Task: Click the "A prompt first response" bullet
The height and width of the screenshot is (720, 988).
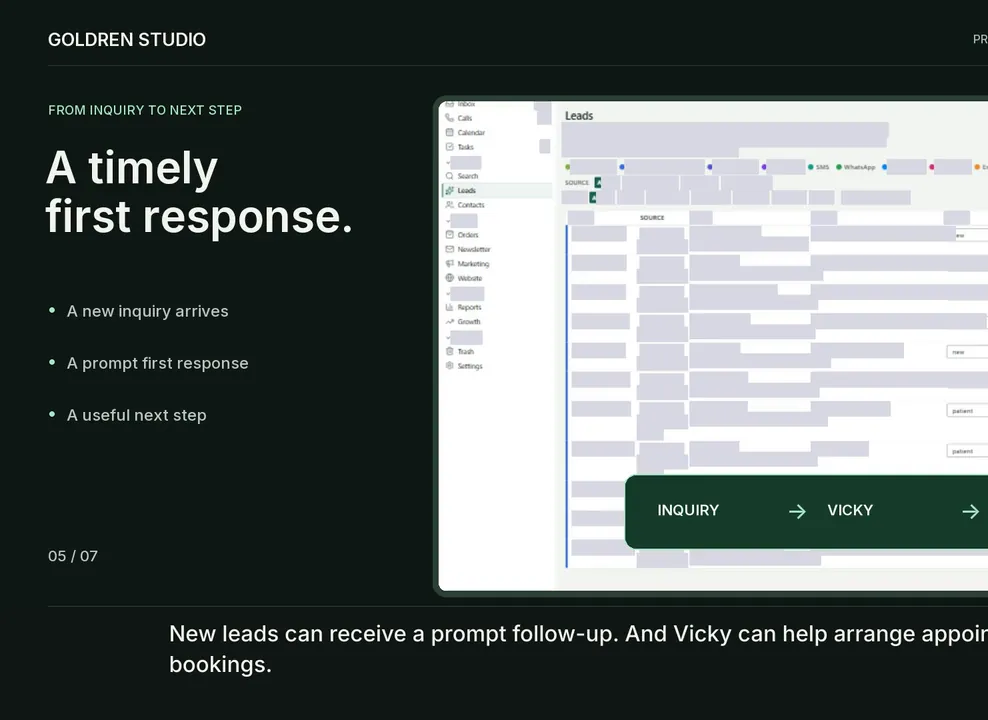Action: pos(158,363)
